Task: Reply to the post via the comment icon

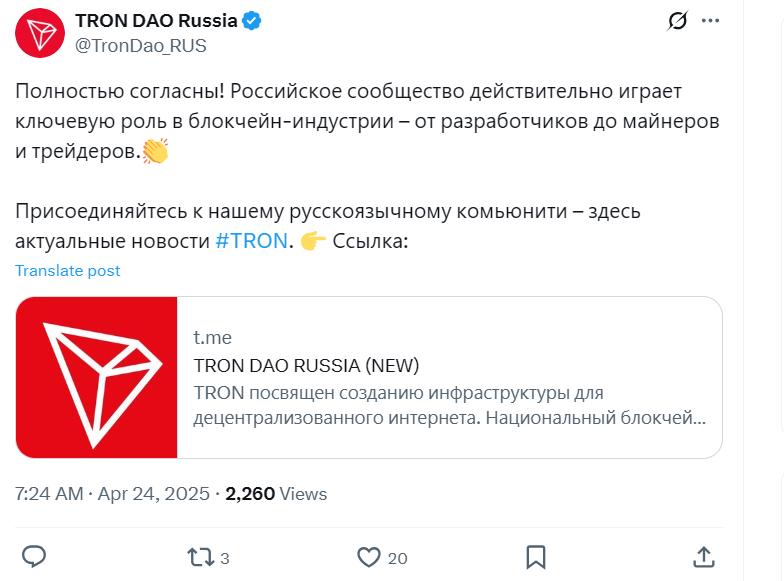Action: pos(34,556)
